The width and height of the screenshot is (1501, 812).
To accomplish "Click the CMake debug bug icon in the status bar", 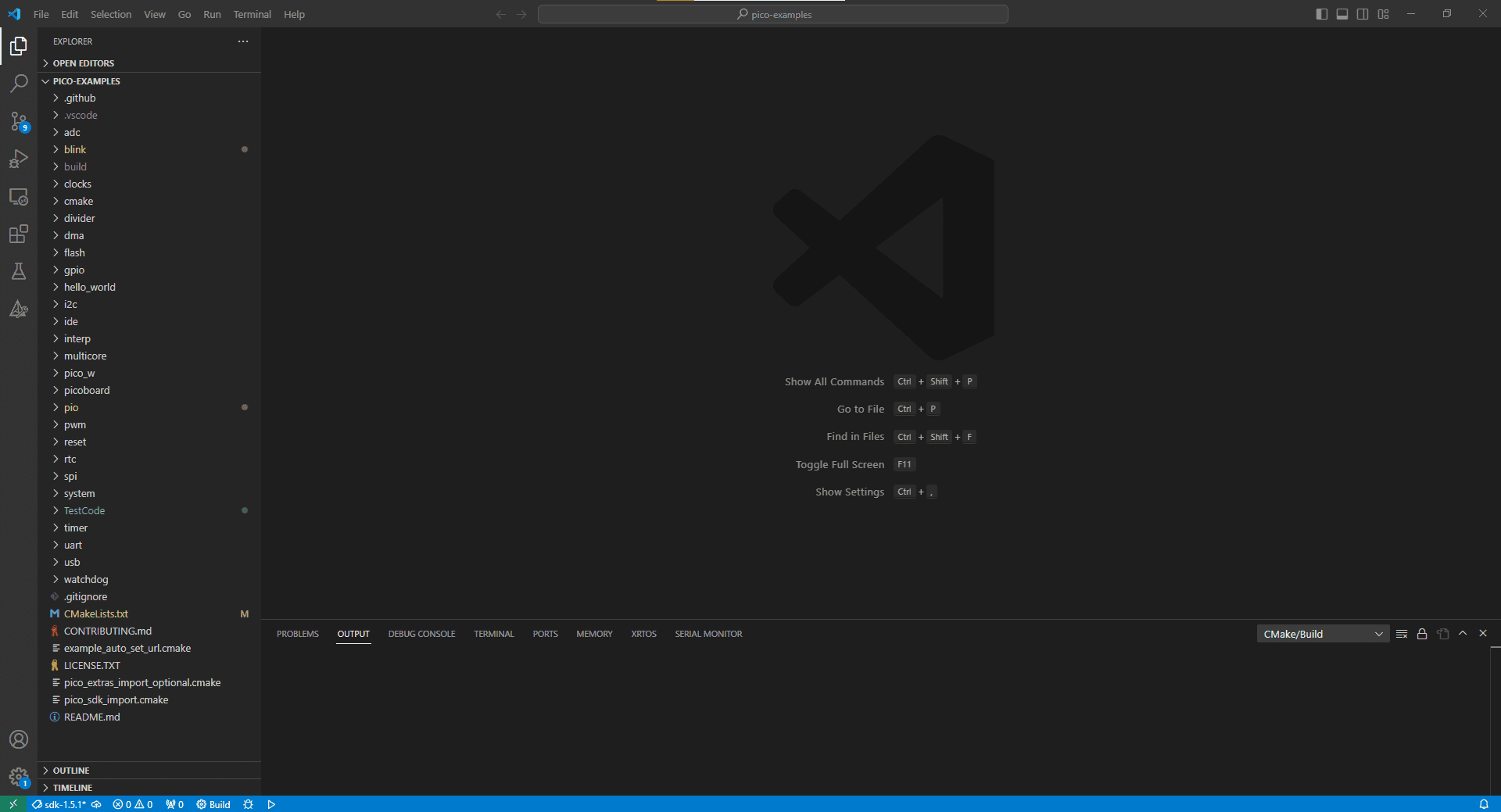I will (x=248, y=804).
